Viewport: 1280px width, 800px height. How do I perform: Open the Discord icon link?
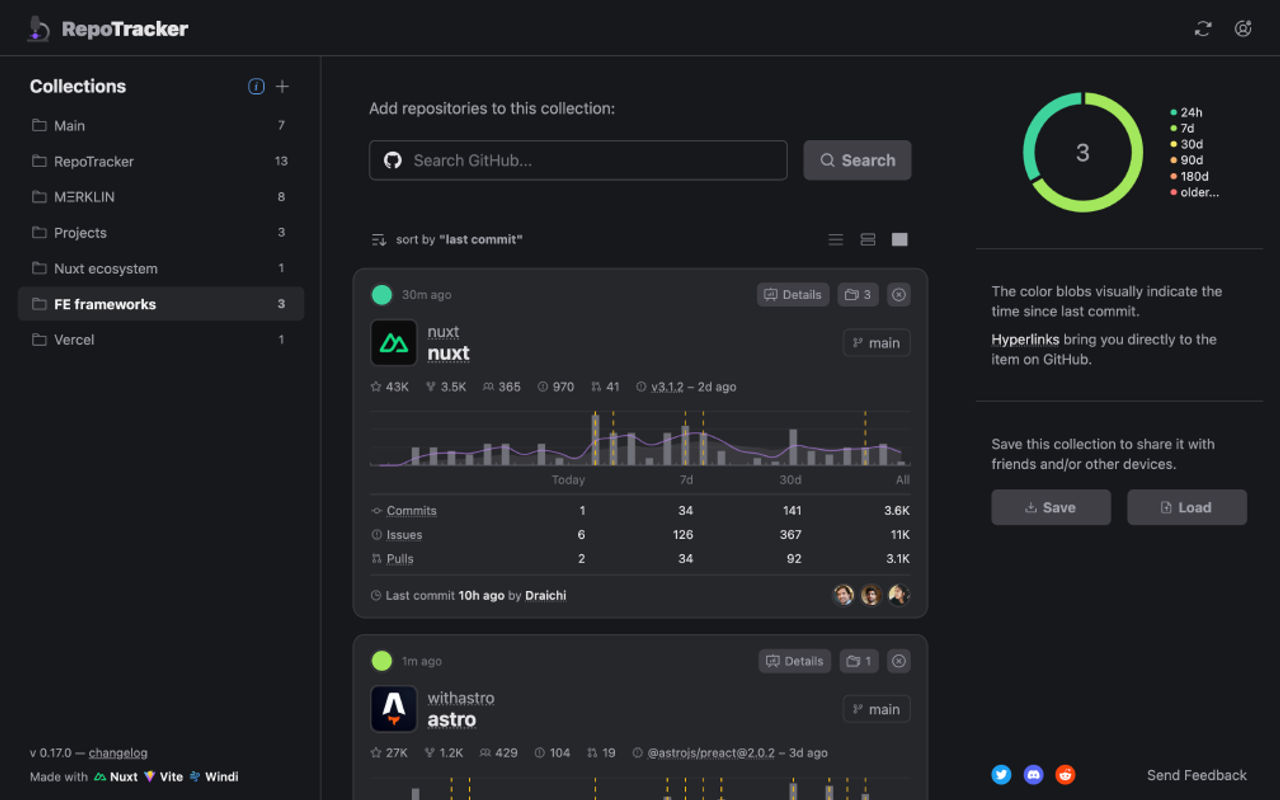[1034, 774]
